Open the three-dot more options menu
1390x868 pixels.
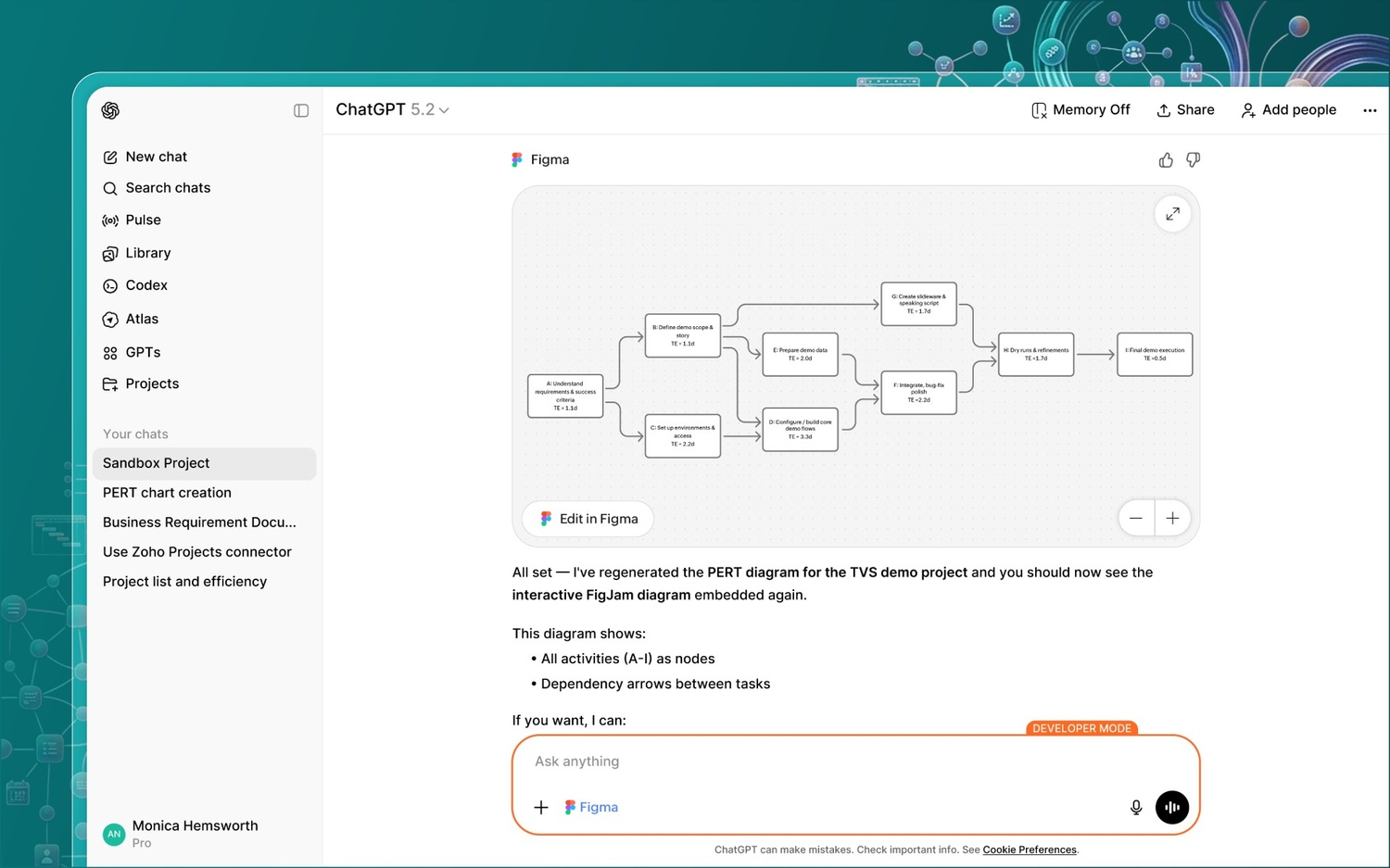click(x=1369, y=110)
